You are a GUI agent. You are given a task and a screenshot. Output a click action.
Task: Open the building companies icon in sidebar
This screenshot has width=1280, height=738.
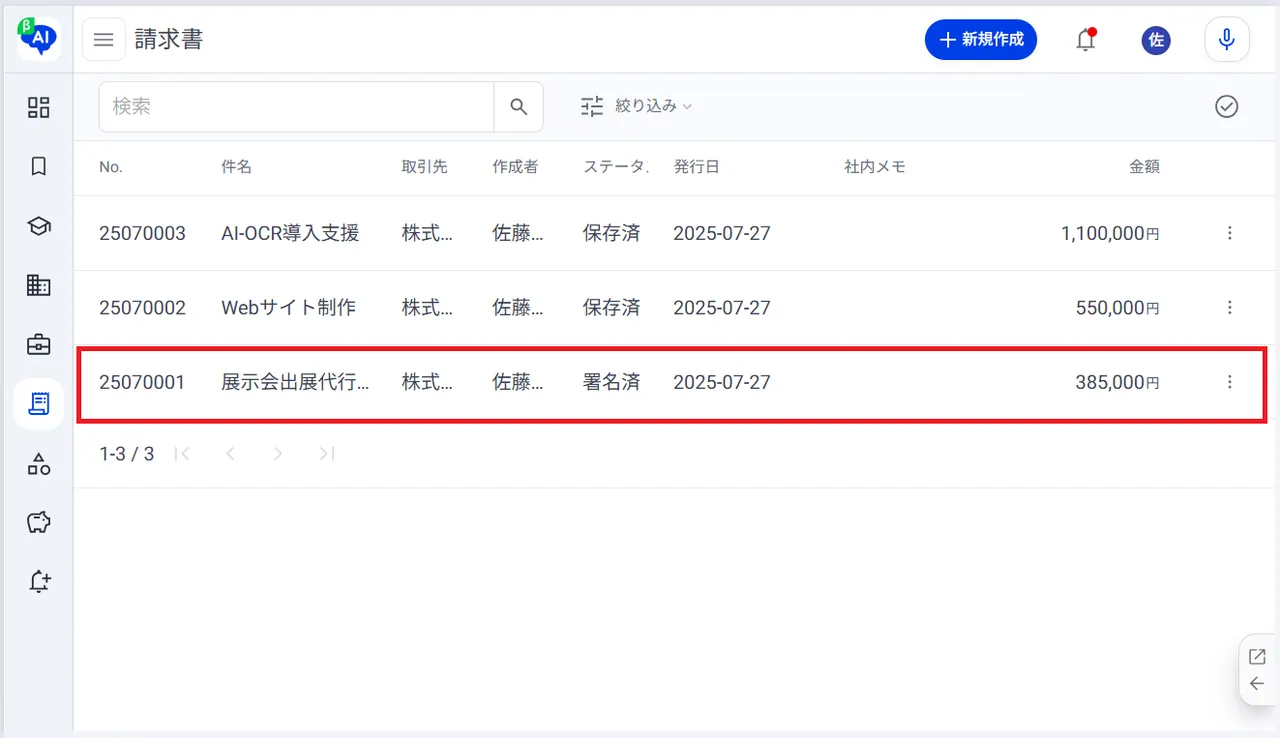click(x=38, y=286)
